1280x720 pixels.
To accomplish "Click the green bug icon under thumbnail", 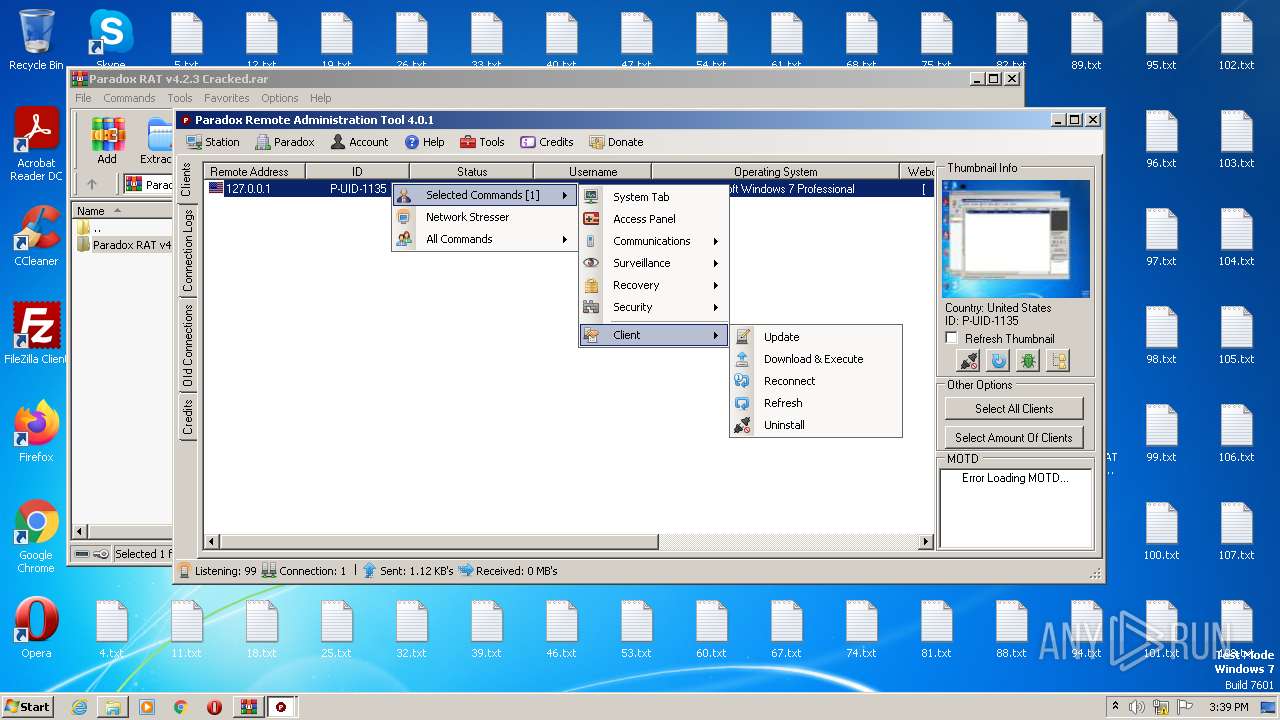I will coord(1028,361).
